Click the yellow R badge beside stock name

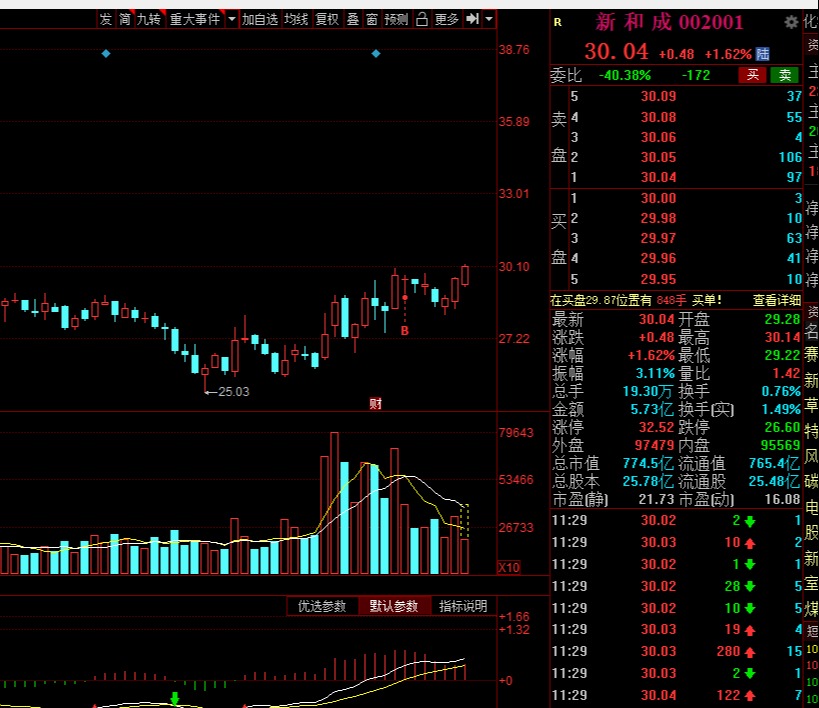[557, 22]
